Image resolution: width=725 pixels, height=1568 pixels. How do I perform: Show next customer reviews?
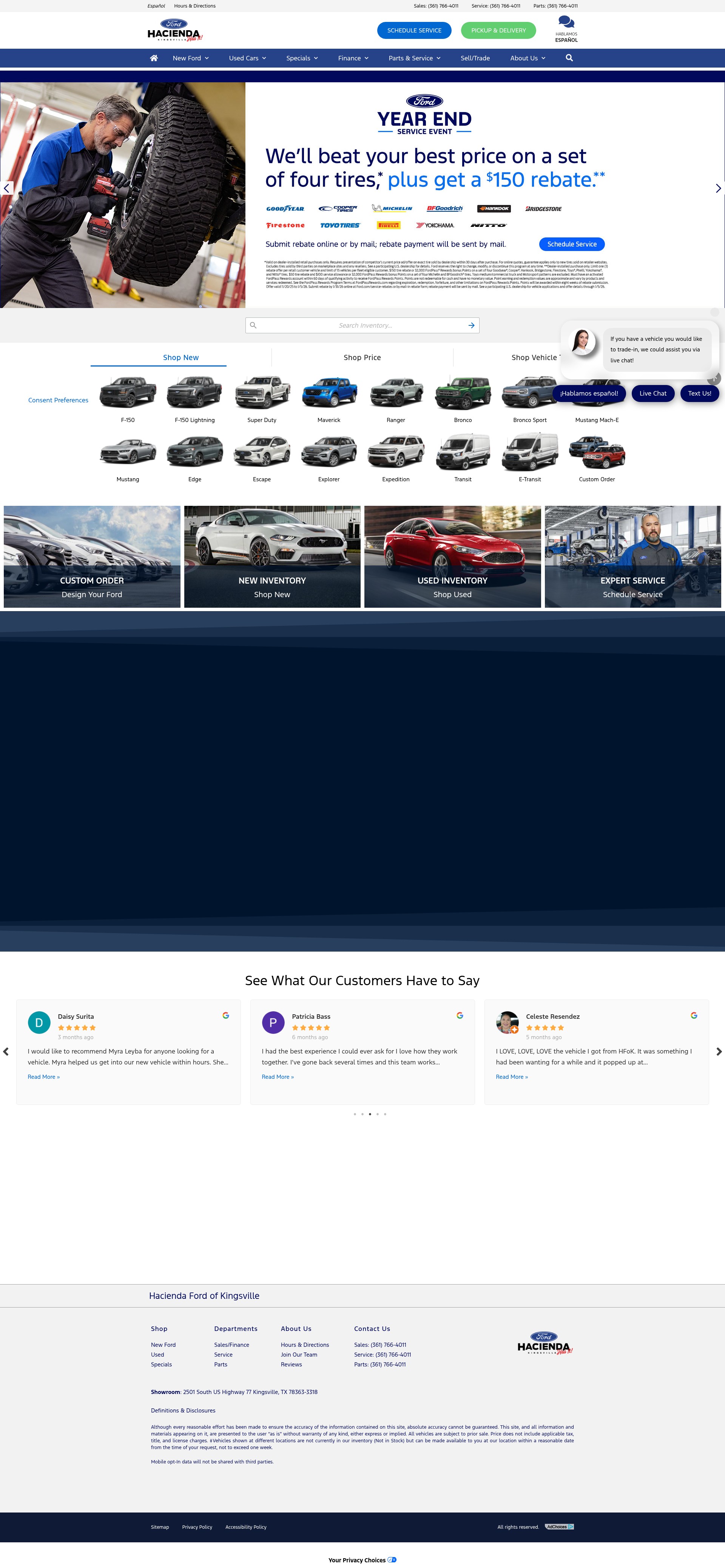pos(719,1051)
